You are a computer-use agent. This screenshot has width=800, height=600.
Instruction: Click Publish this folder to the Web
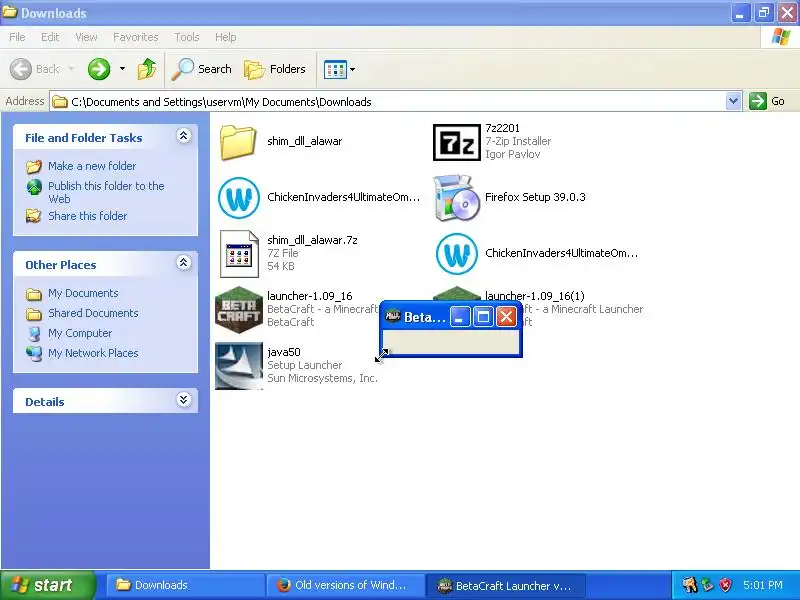[106, 192]
